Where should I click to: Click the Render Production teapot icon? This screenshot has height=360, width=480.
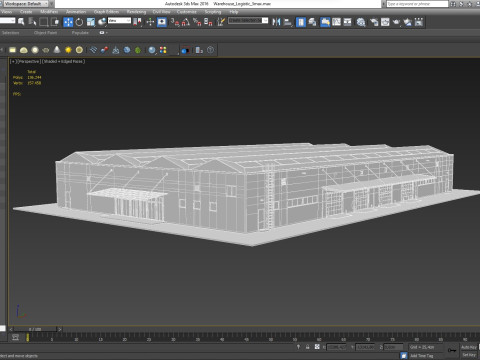point(396,22)
